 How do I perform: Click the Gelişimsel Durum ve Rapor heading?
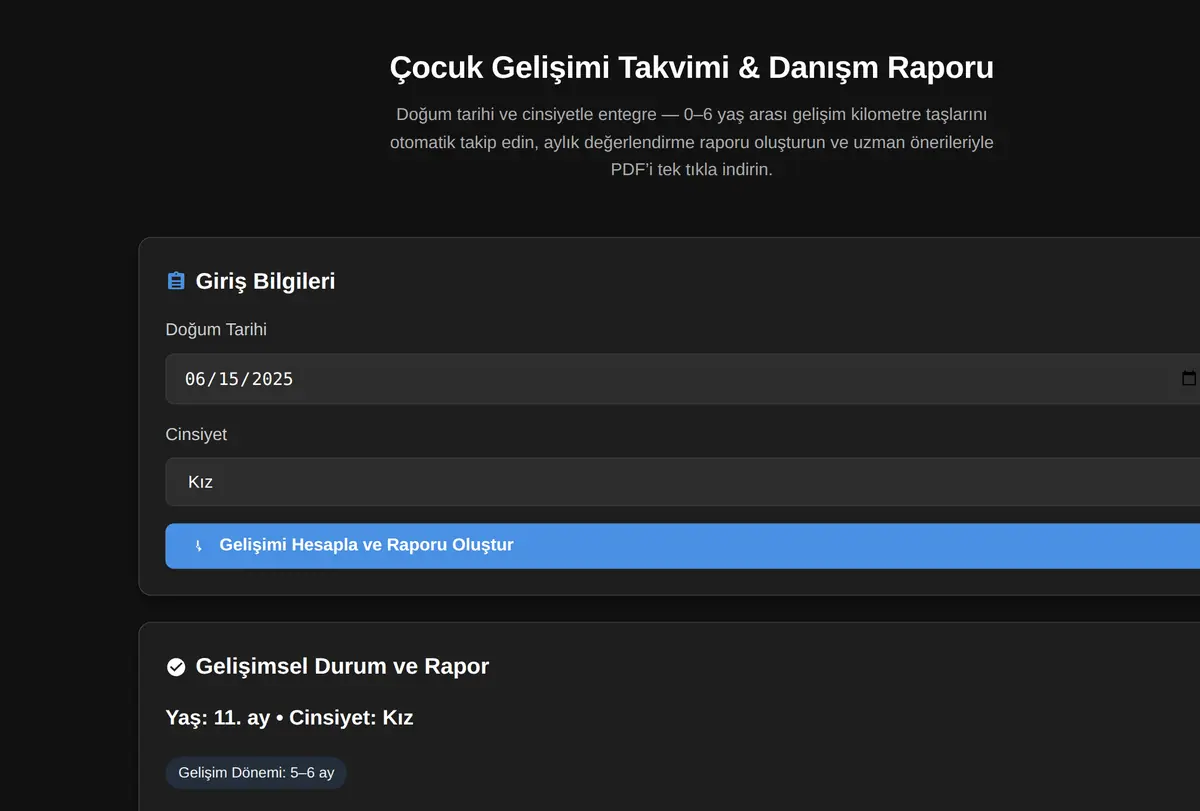tap(342, 666)
